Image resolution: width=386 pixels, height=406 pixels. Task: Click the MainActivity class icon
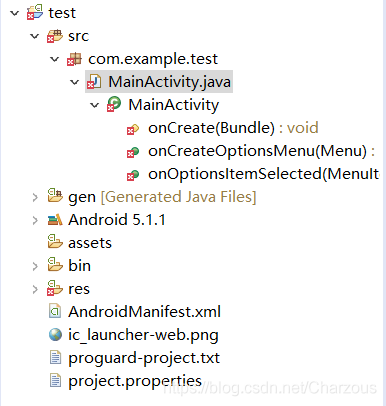coord(114,104)
